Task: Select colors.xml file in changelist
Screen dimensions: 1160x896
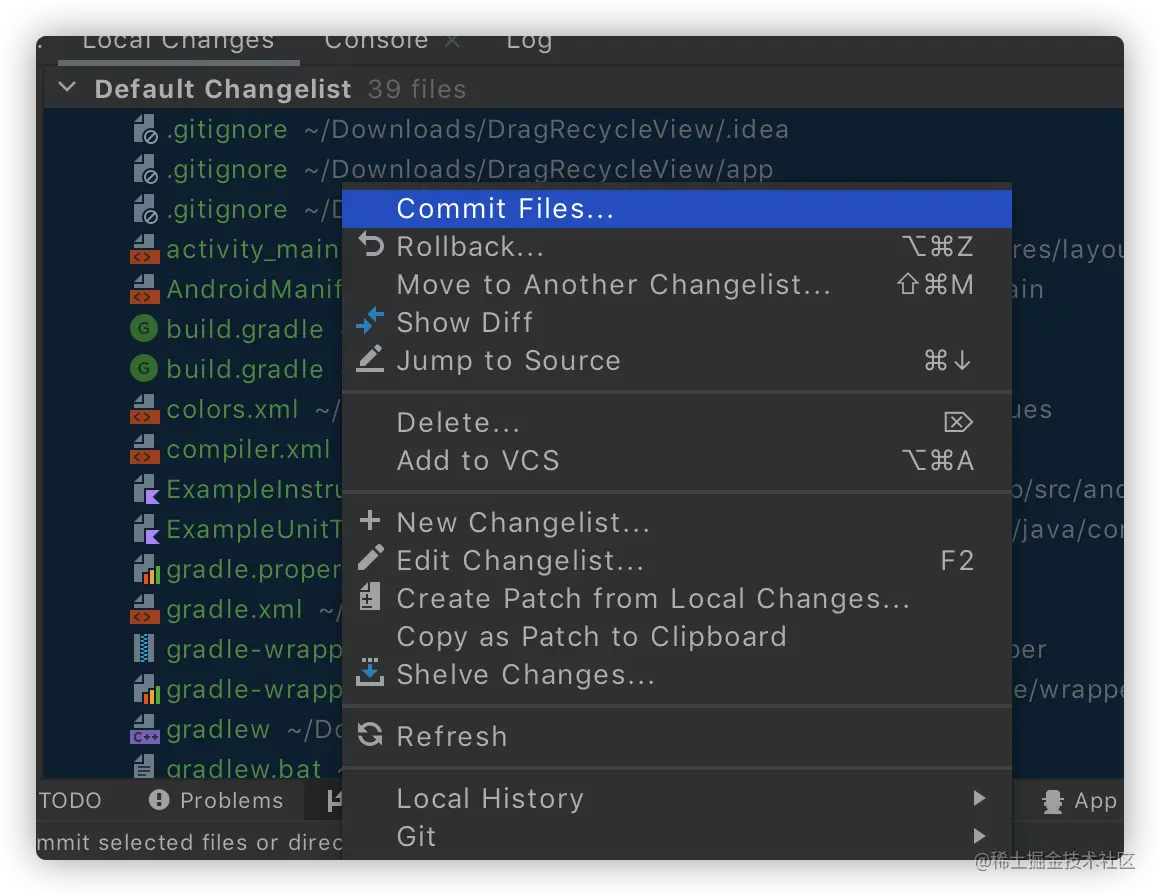Action: tap(232, 410)
